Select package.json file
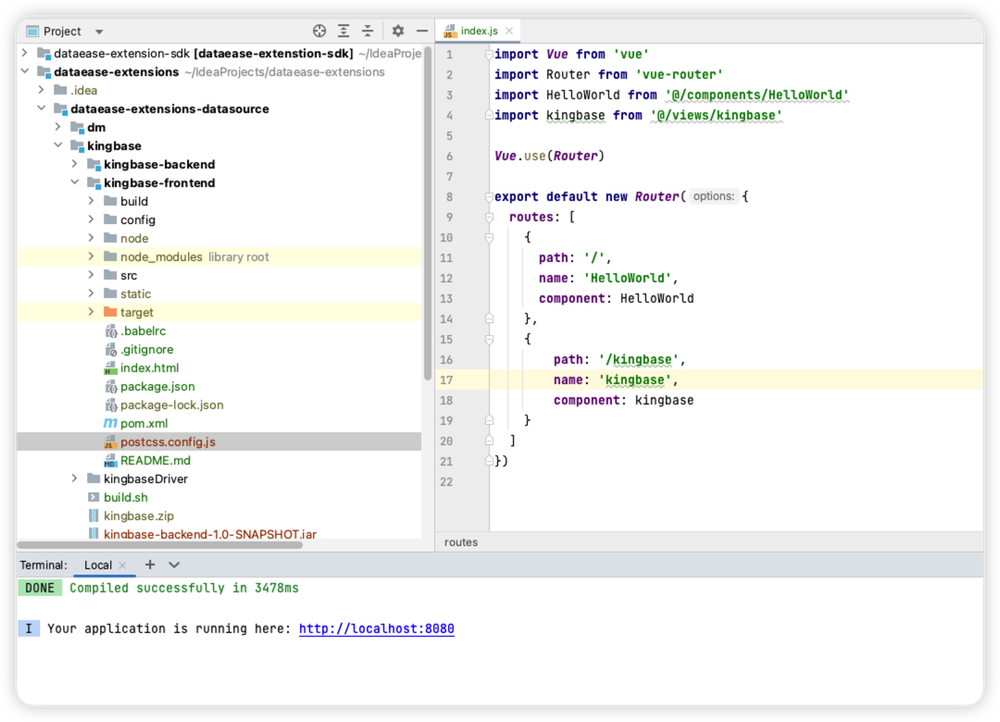This screenshot has width=1000, height=722. tap(158, 387)
